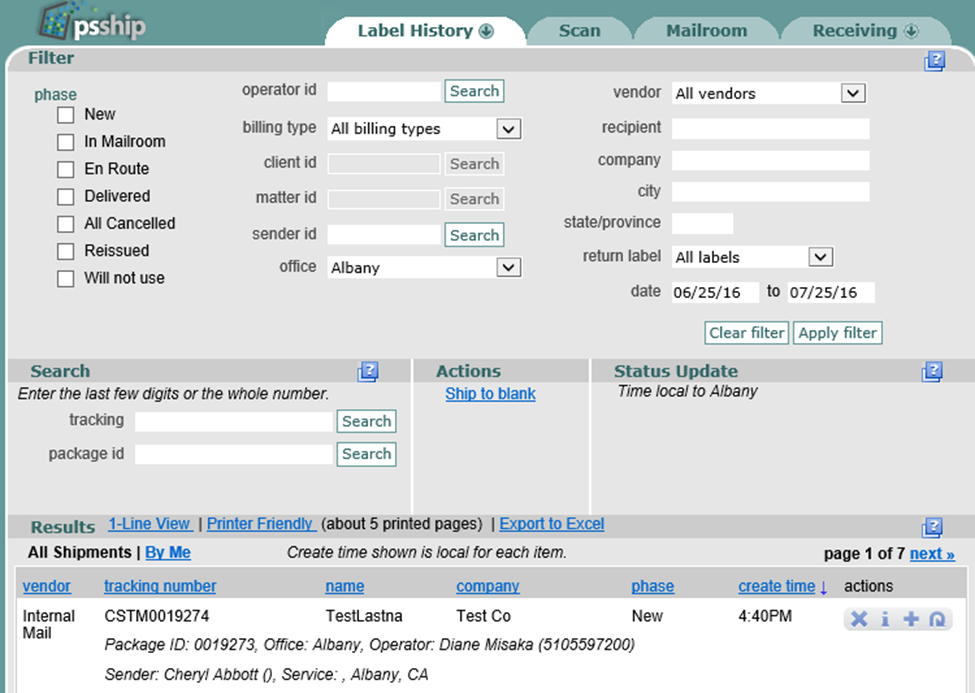The image size is (975, 693).
Task: Click the start date field 06/25/16
Action: click(x=715, y=292)
